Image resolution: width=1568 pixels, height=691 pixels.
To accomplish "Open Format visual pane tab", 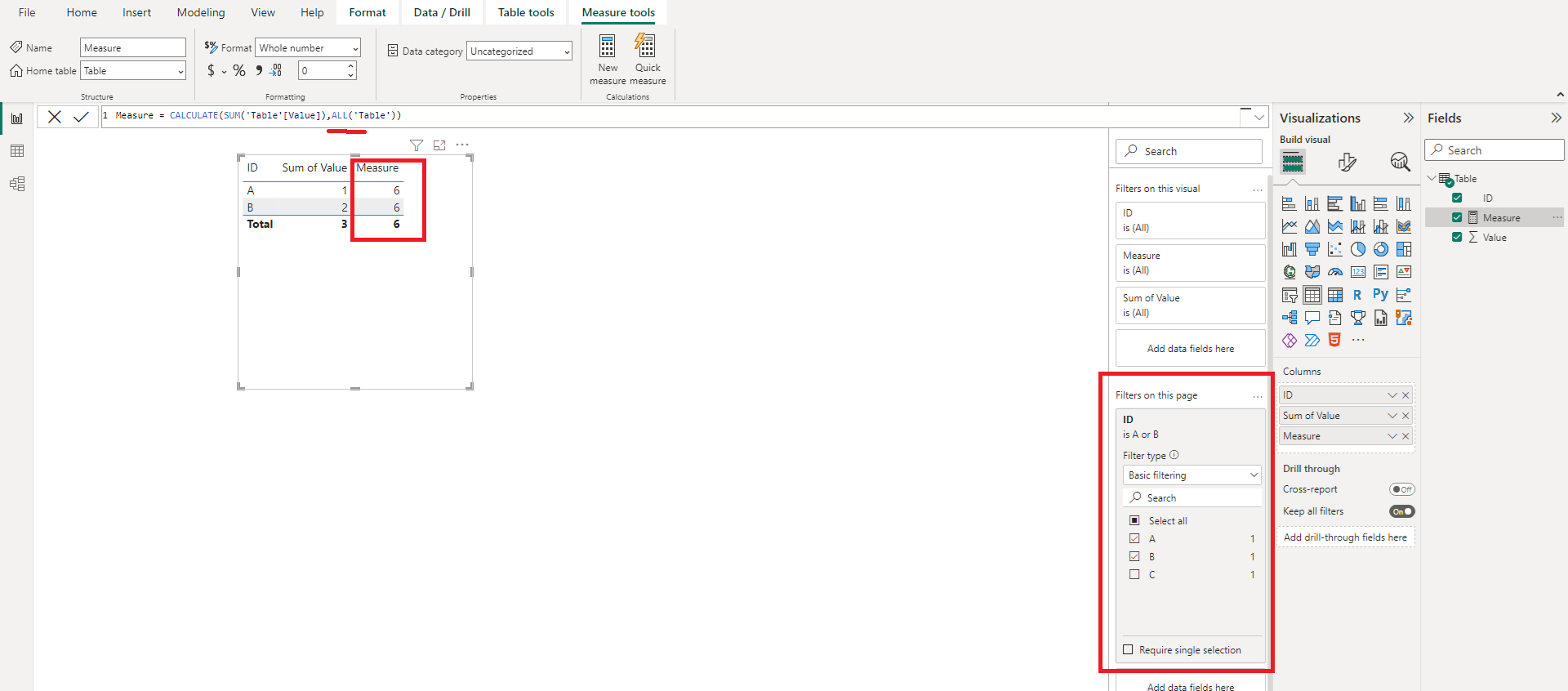I will click(x=1347, y=162).
